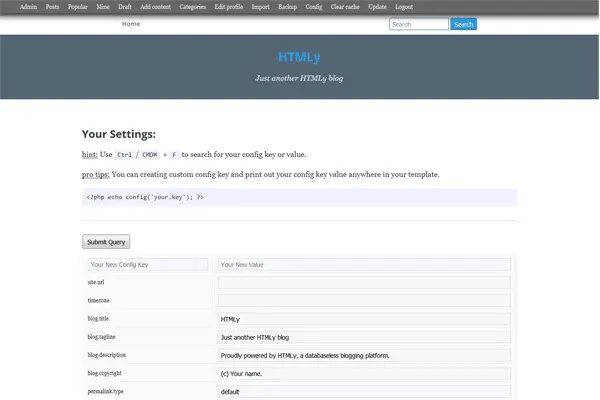Open Categories from the admin bar
This screenshot has height=400, width=600.
coord(193,6)
